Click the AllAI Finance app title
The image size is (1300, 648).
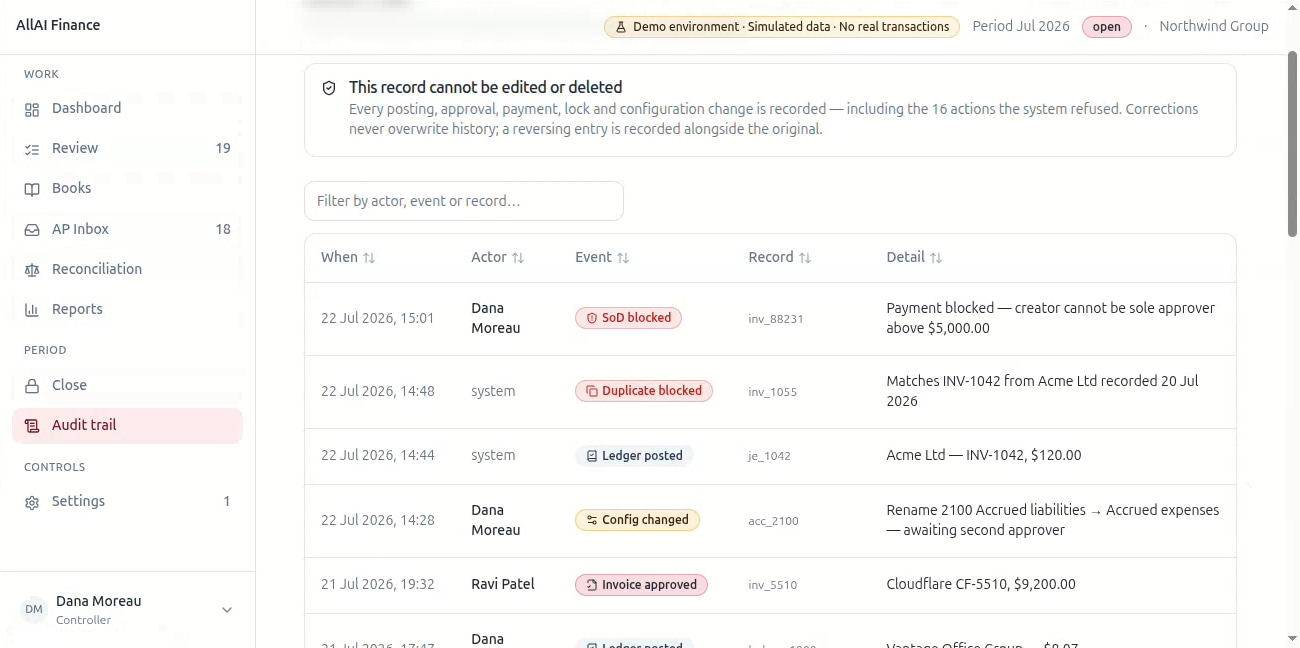point(58,25)
